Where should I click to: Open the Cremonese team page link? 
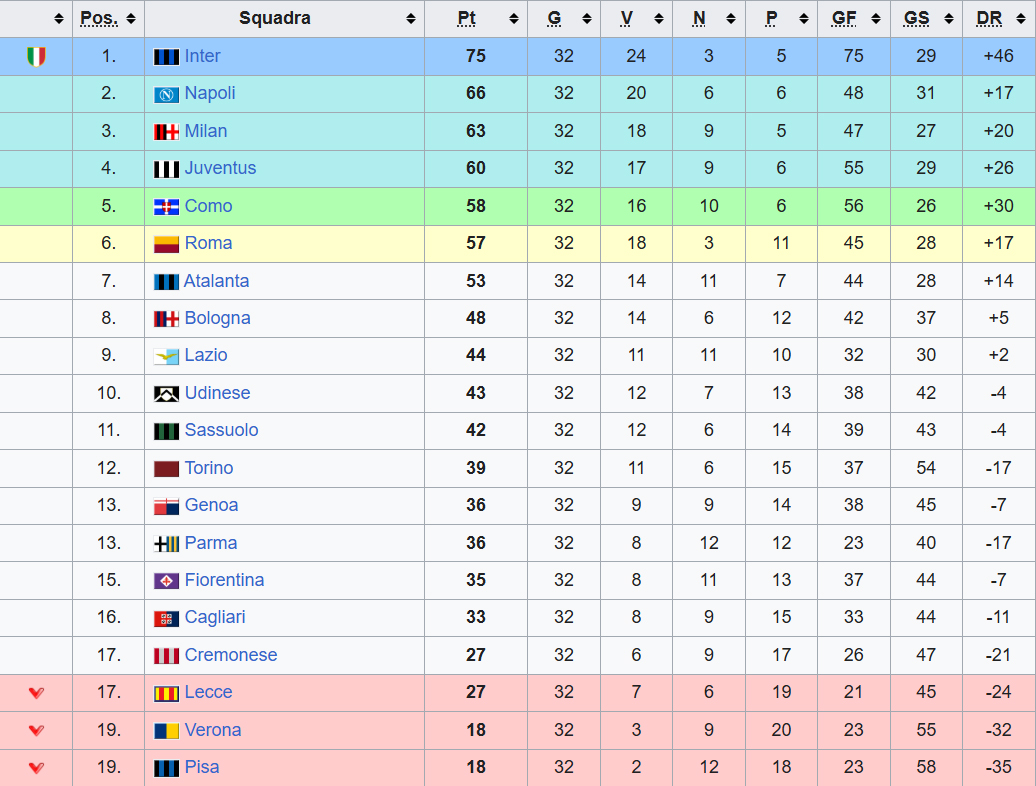(x=230, y=655)
